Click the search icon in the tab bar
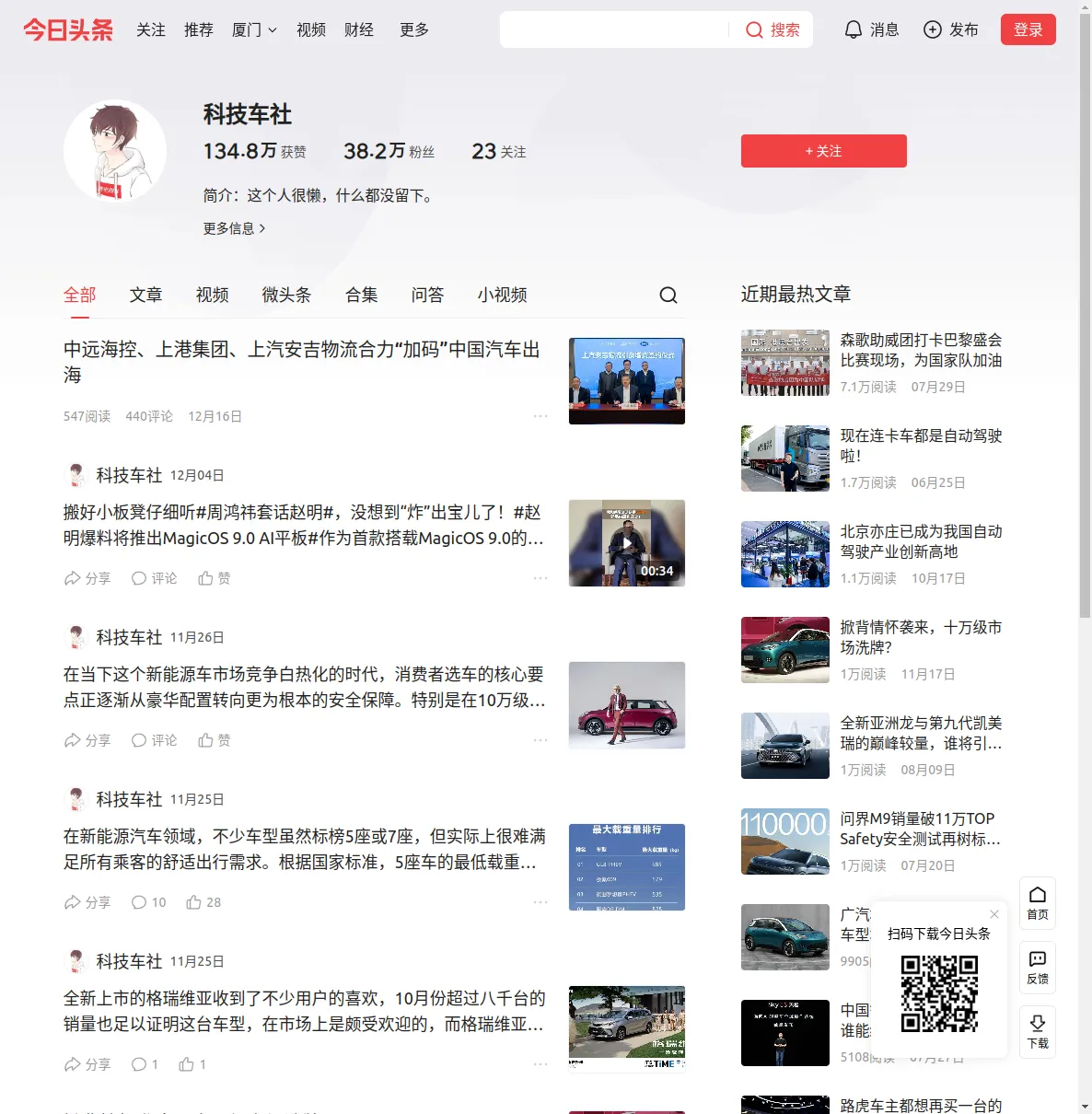The image size is (1092, 1114). [x=668, y=295]
